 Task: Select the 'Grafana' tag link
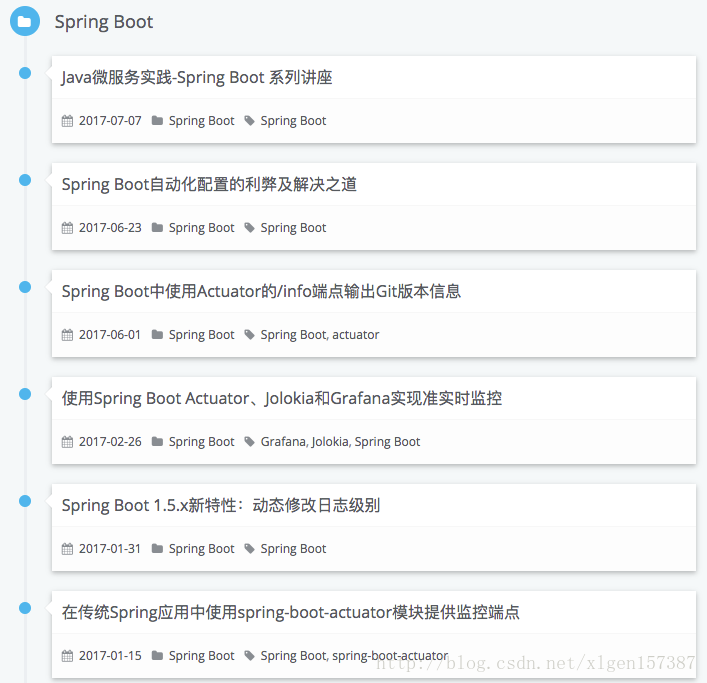pos(283,442)
